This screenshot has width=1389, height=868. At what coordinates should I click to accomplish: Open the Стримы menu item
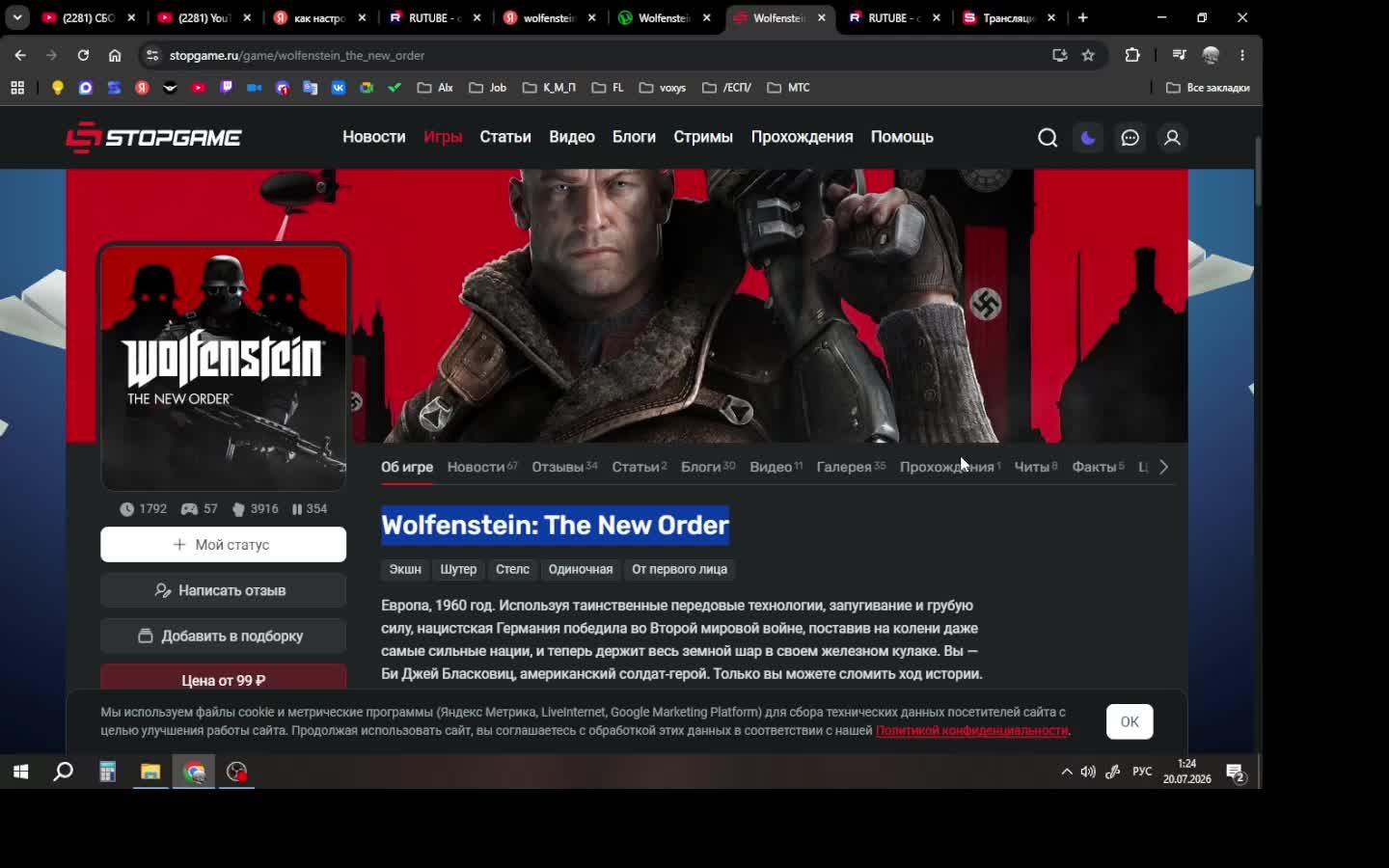(x=703, y=137)
